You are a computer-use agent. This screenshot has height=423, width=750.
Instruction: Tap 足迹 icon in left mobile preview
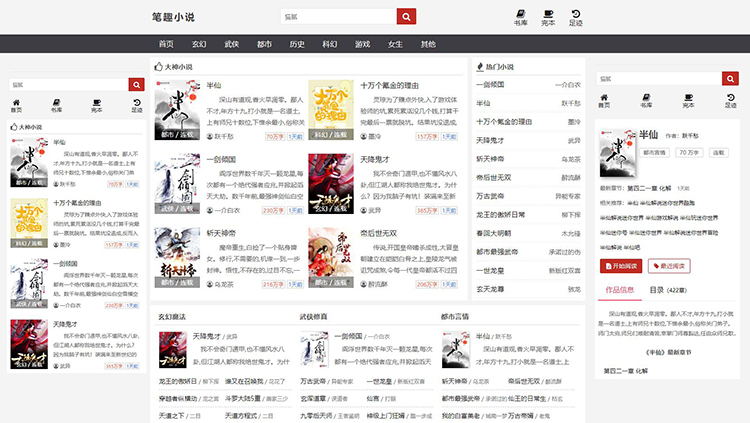click(137, 106)
